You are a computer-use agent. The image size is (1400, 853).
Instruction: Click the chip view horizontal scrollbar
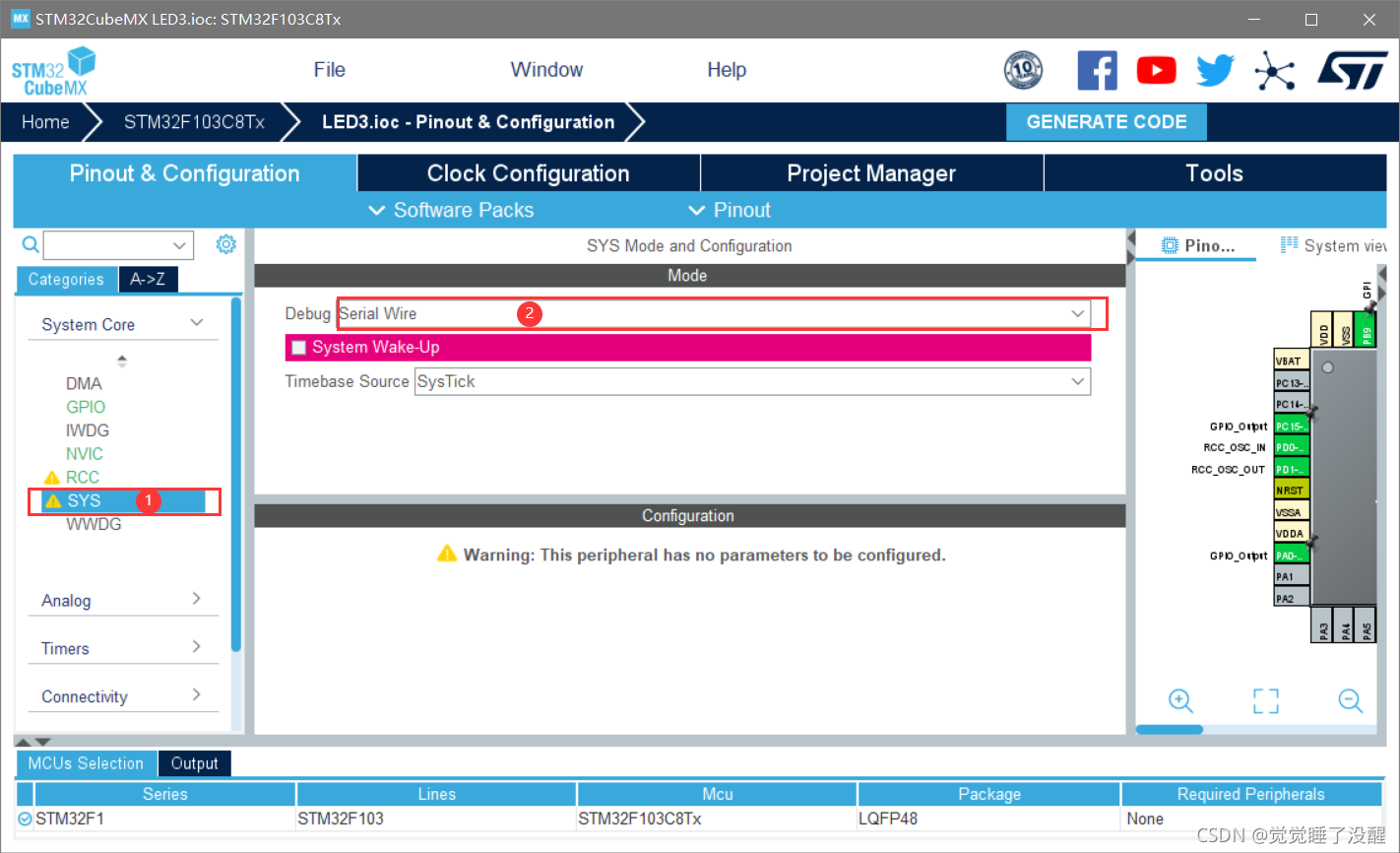[1170, 730]
